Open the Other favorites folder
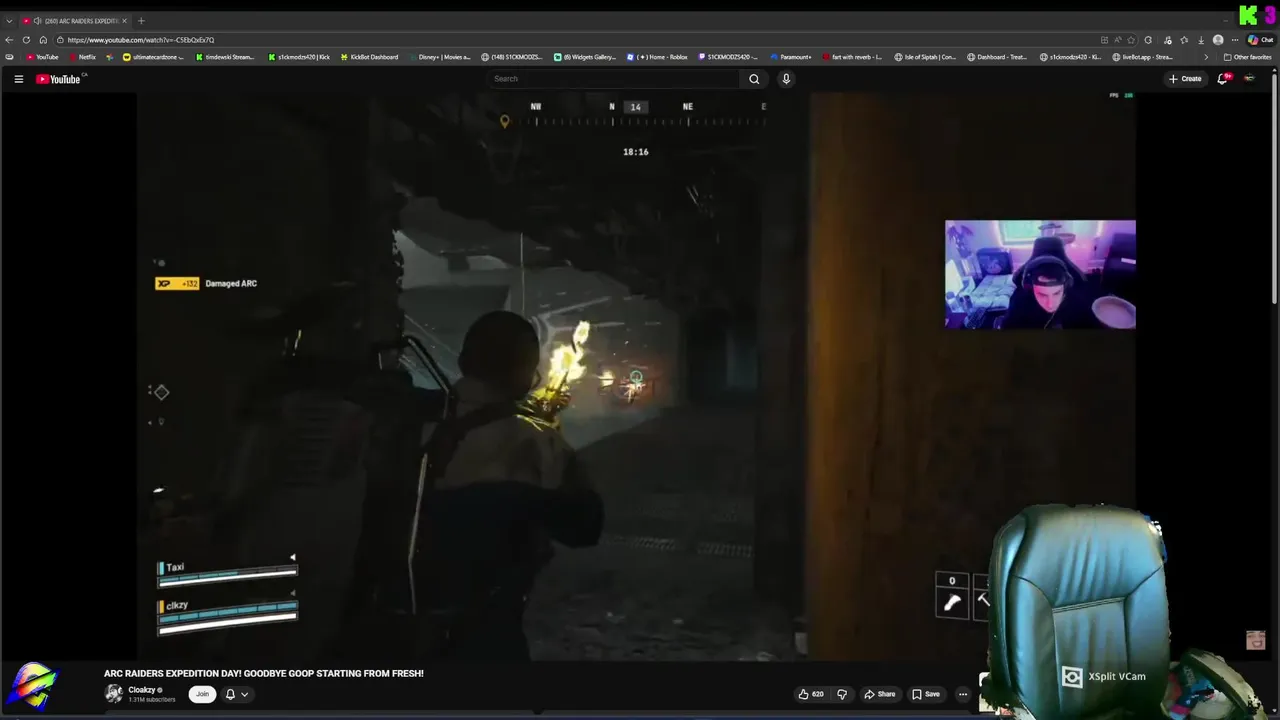Viewport: 1280px width, 720px height. (1247, 57)
